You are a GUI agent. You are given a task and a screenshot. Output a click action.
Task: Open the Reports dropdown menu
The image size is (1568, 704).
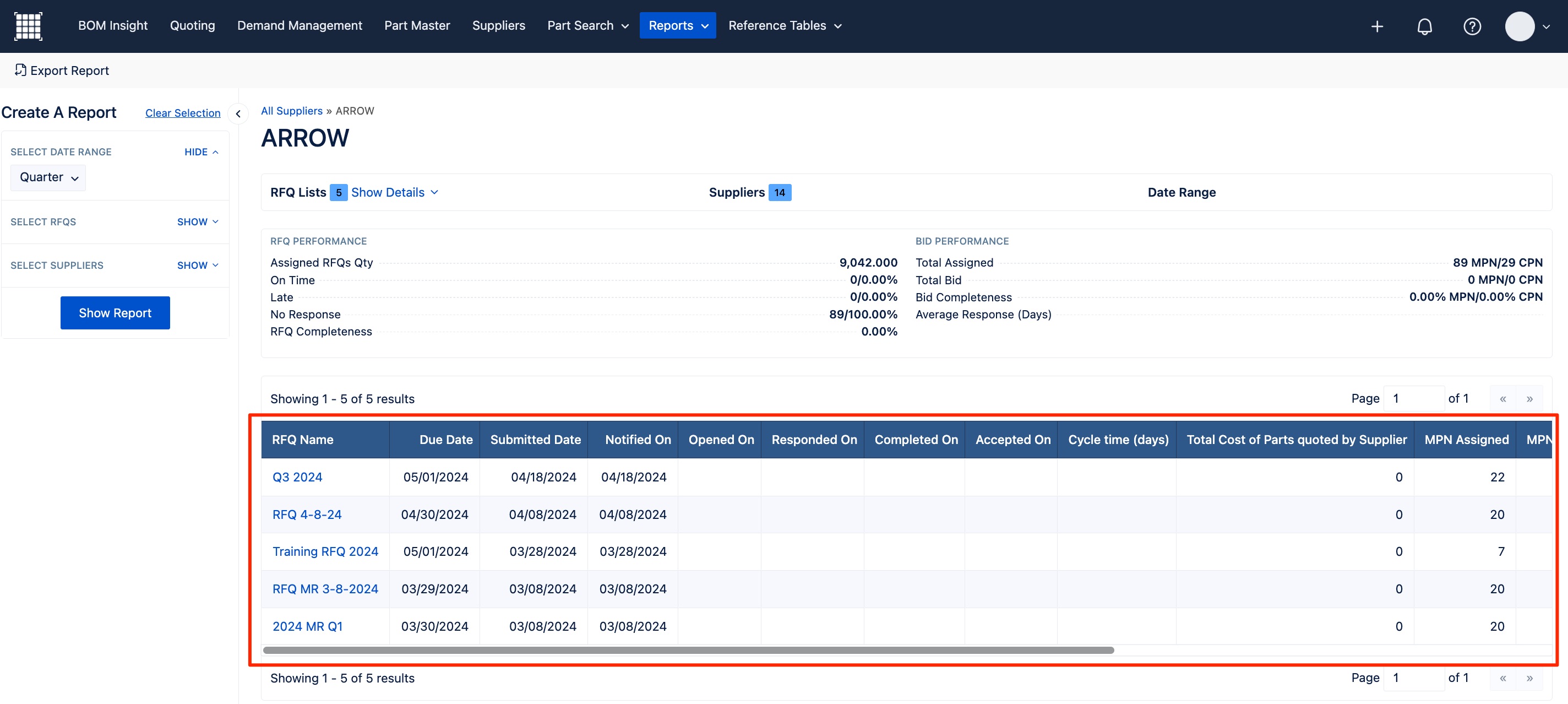(x=678, y=25)
